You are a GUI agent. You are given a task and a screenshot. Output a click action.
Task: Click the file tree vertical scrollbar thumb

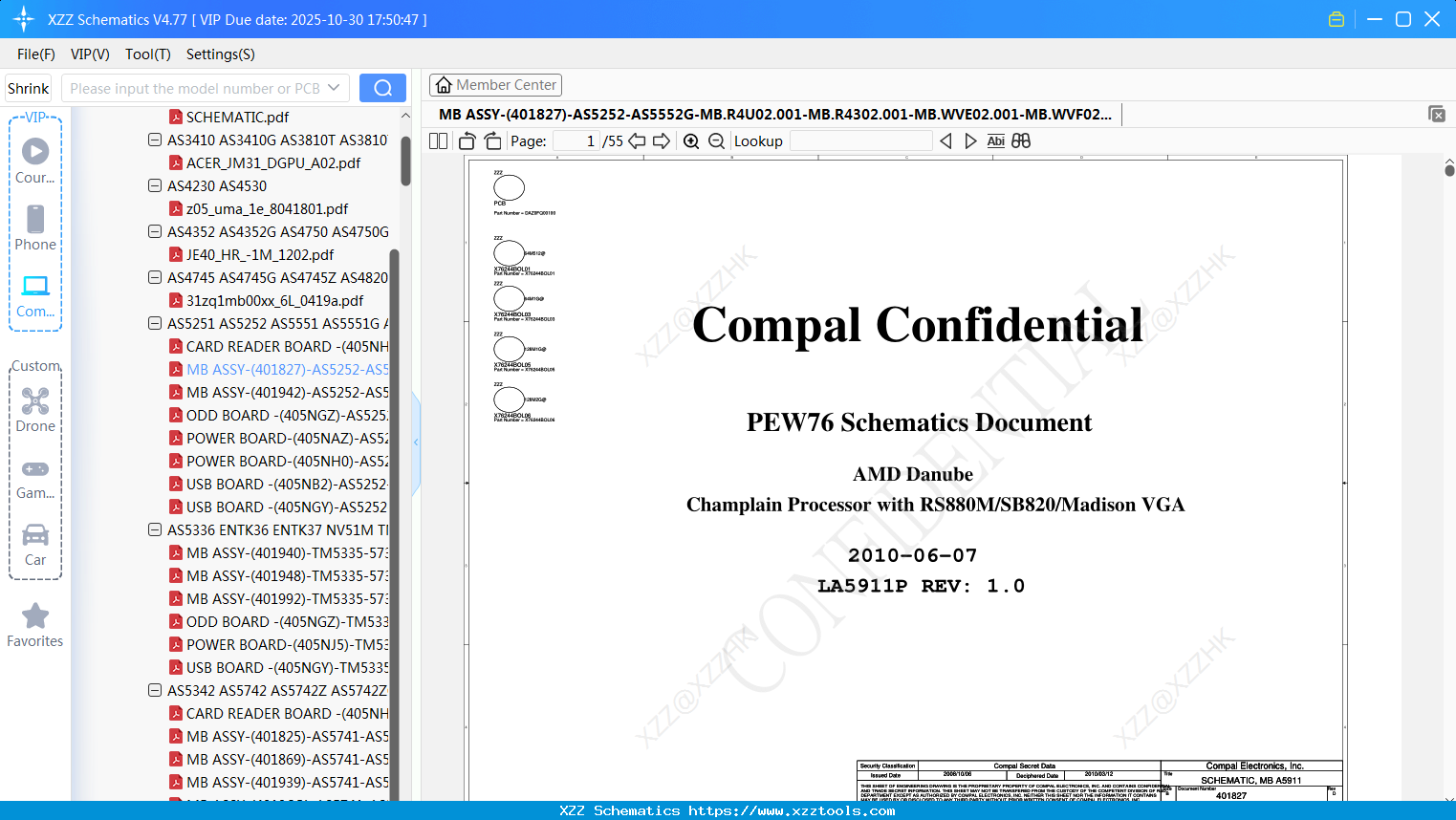[x=405, y=160]
